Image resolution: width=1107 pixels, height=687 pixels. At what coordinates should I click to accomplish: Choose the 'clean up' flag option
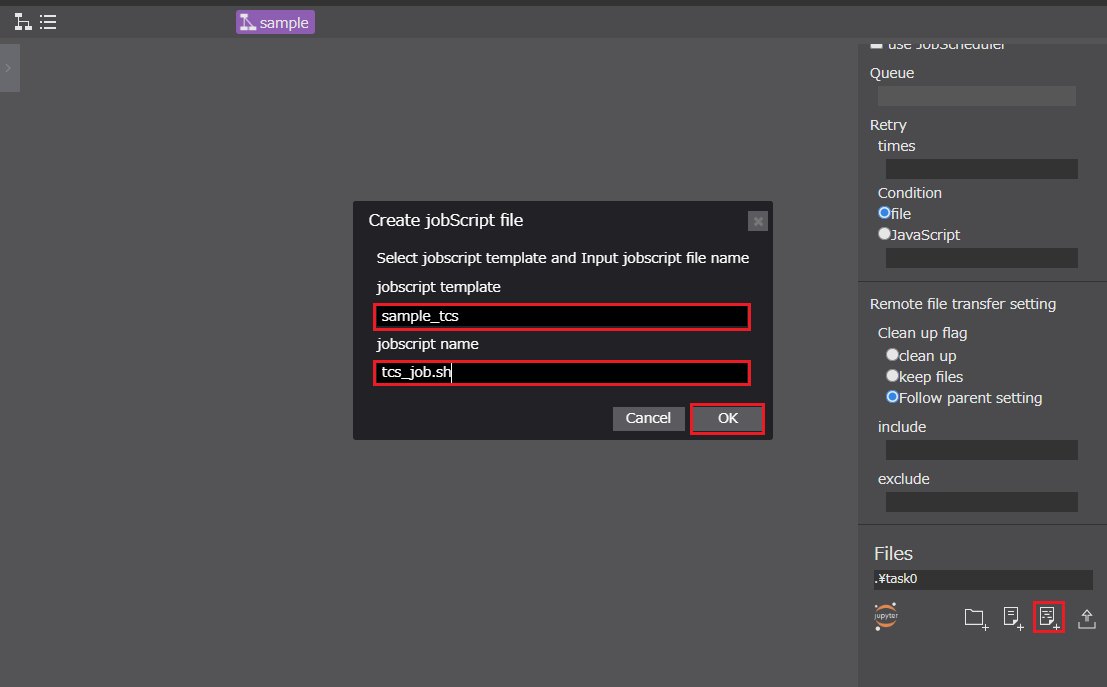click(893, 355)
